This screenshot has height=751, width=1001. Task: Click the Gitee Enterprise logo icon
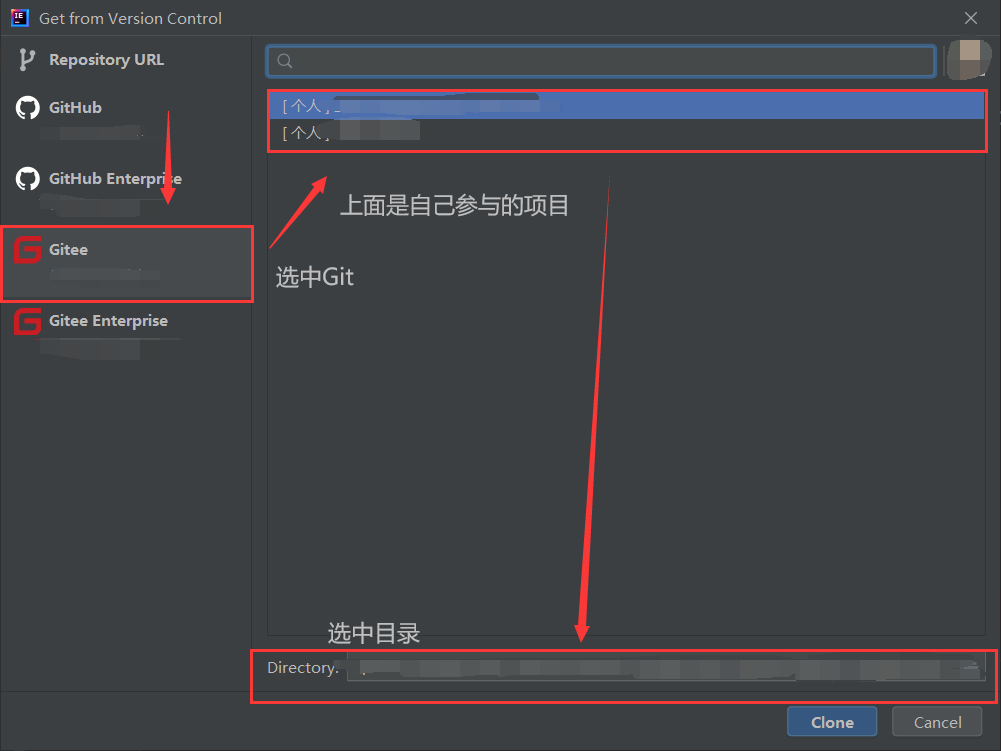point(27,321)
